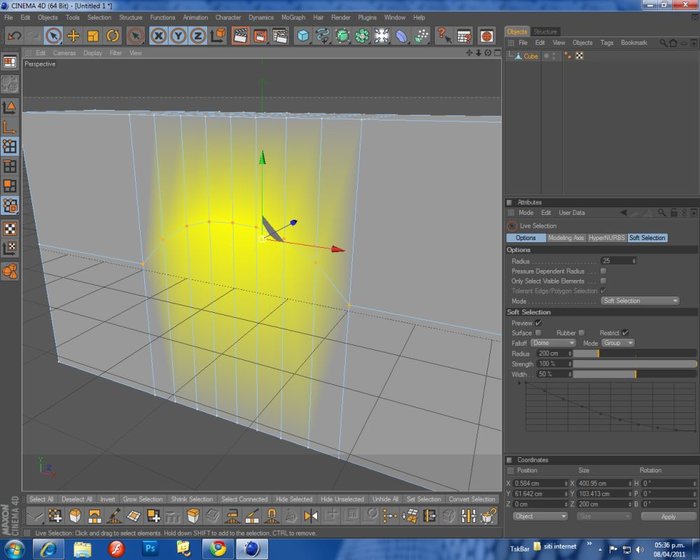The width and height of the screenshot is (700, 560).
Task: Click the Select Connected button
Action: 244,499
